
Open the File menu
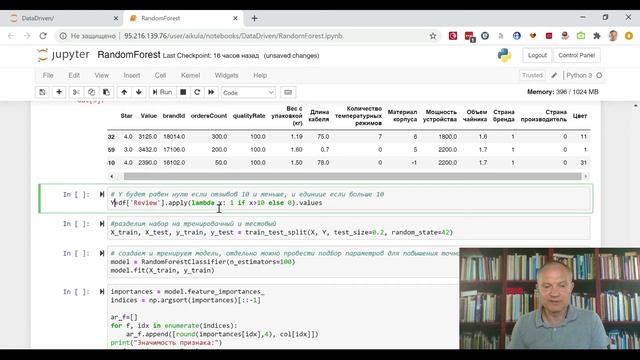pos(48,76)
